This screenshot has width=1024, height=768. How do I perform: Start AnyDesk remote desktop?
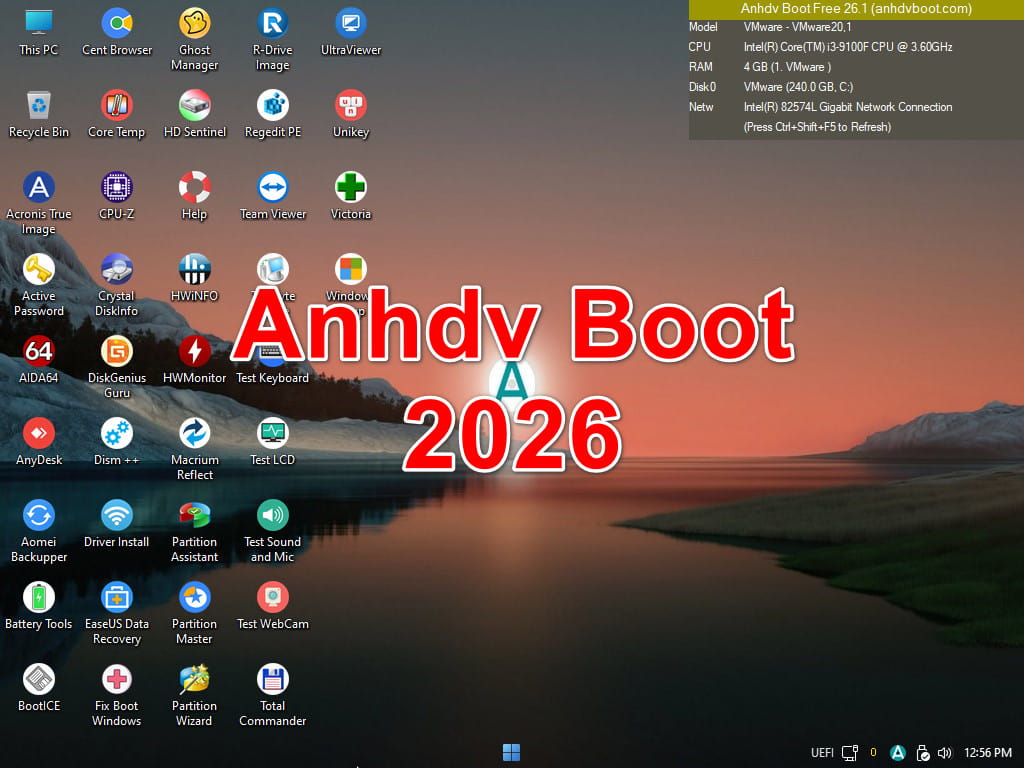tap(39, 441)
